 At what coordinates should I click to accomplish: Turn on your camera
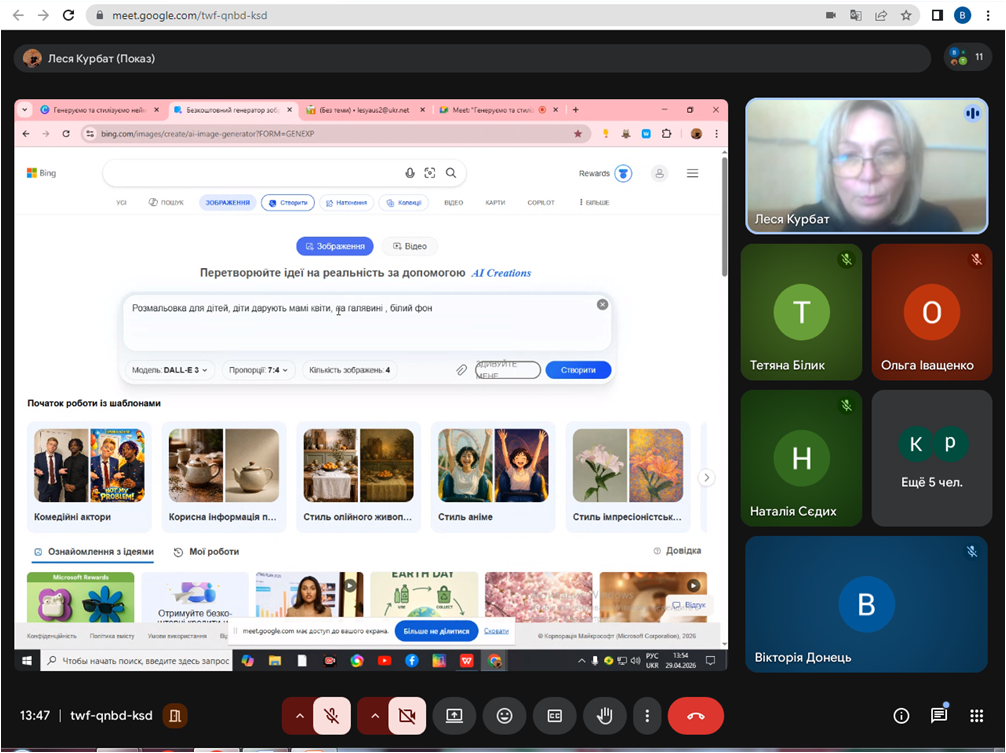[x=407, y=716]
